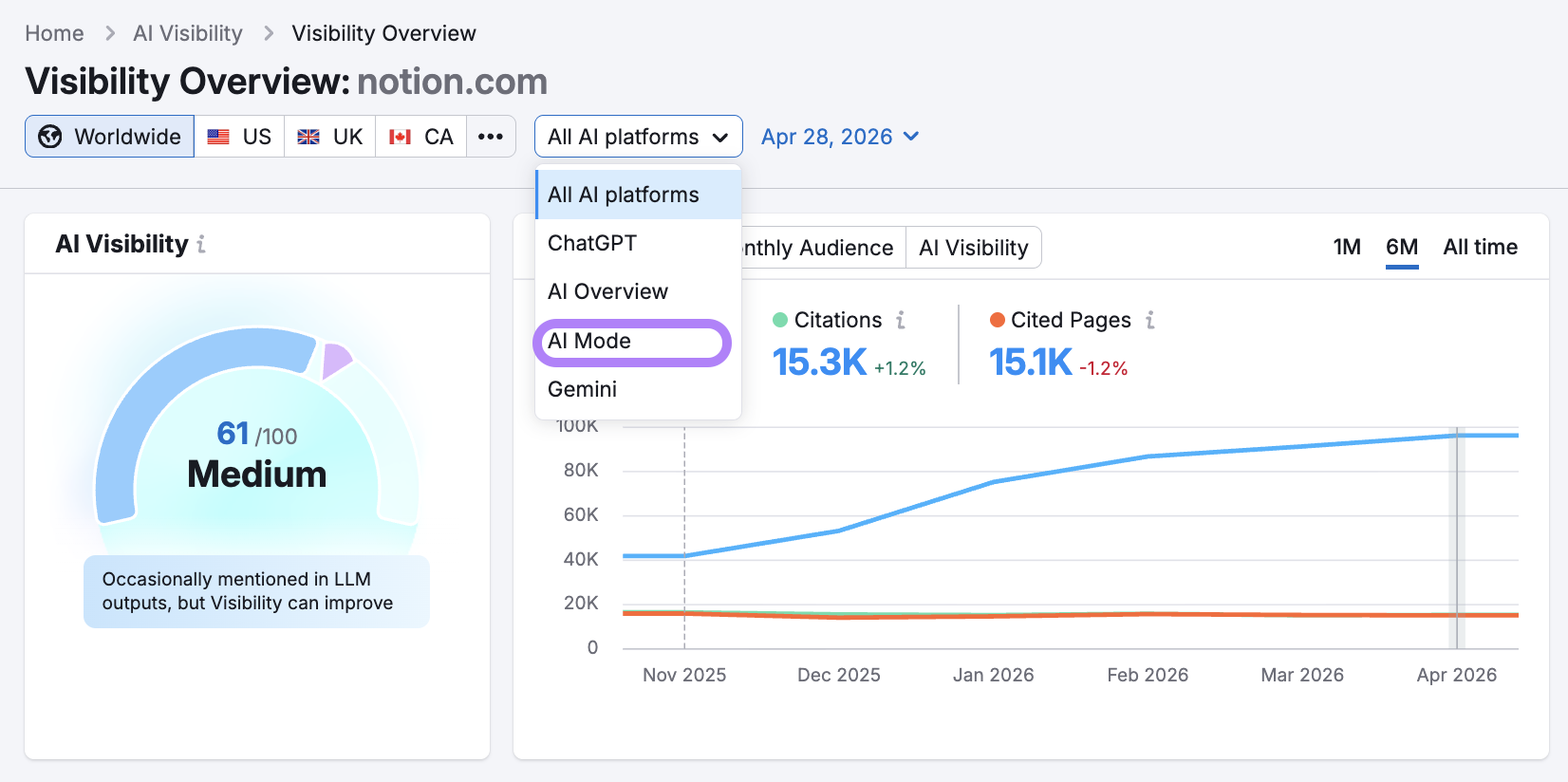Toggle the orange Cited Pages series dot
The height and width of the screenshot is (782, 1568).
(x=998, y=320)
